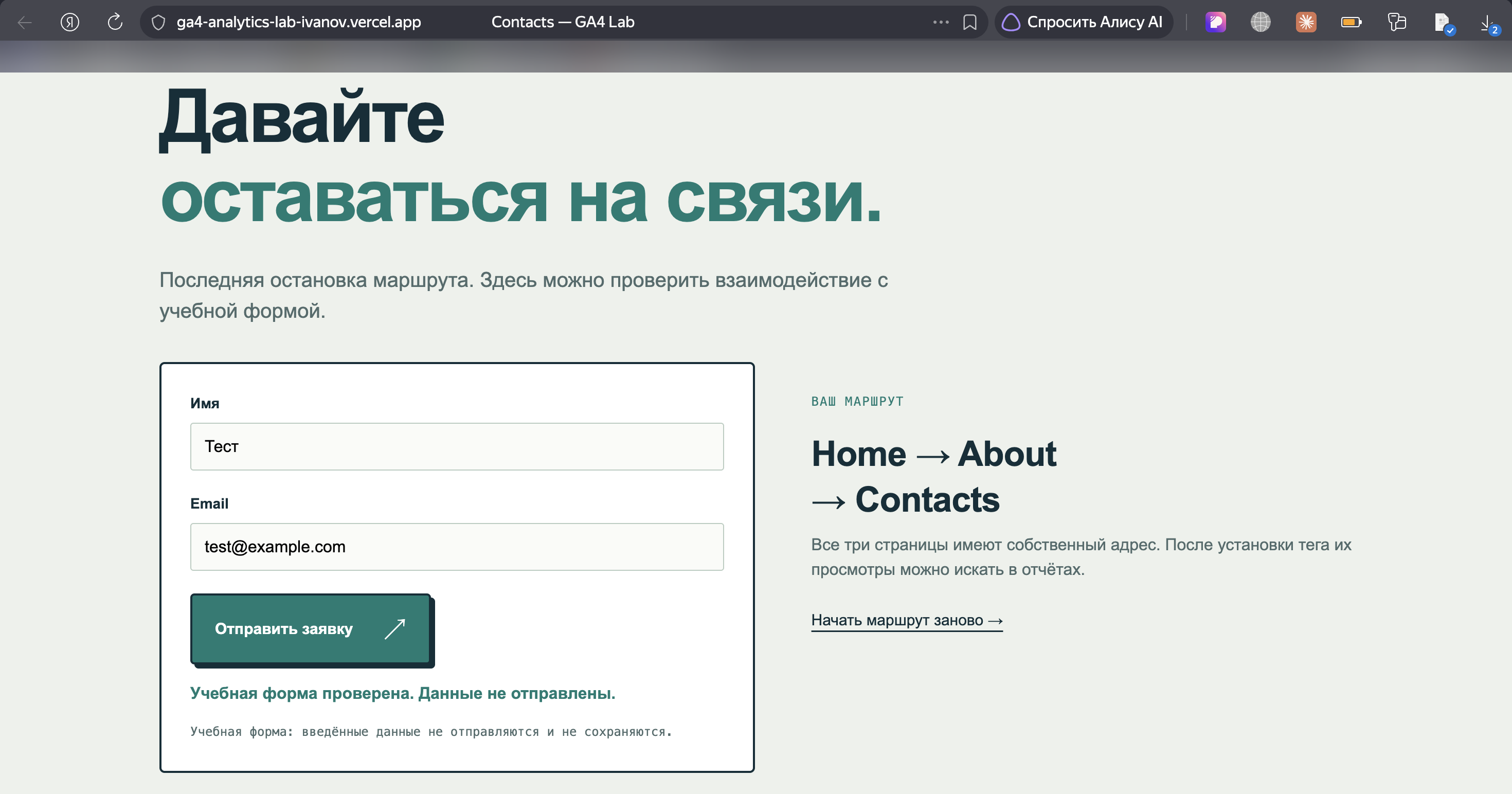
Task: Open the purple extension icon
Action: (x=1215, y=22)
